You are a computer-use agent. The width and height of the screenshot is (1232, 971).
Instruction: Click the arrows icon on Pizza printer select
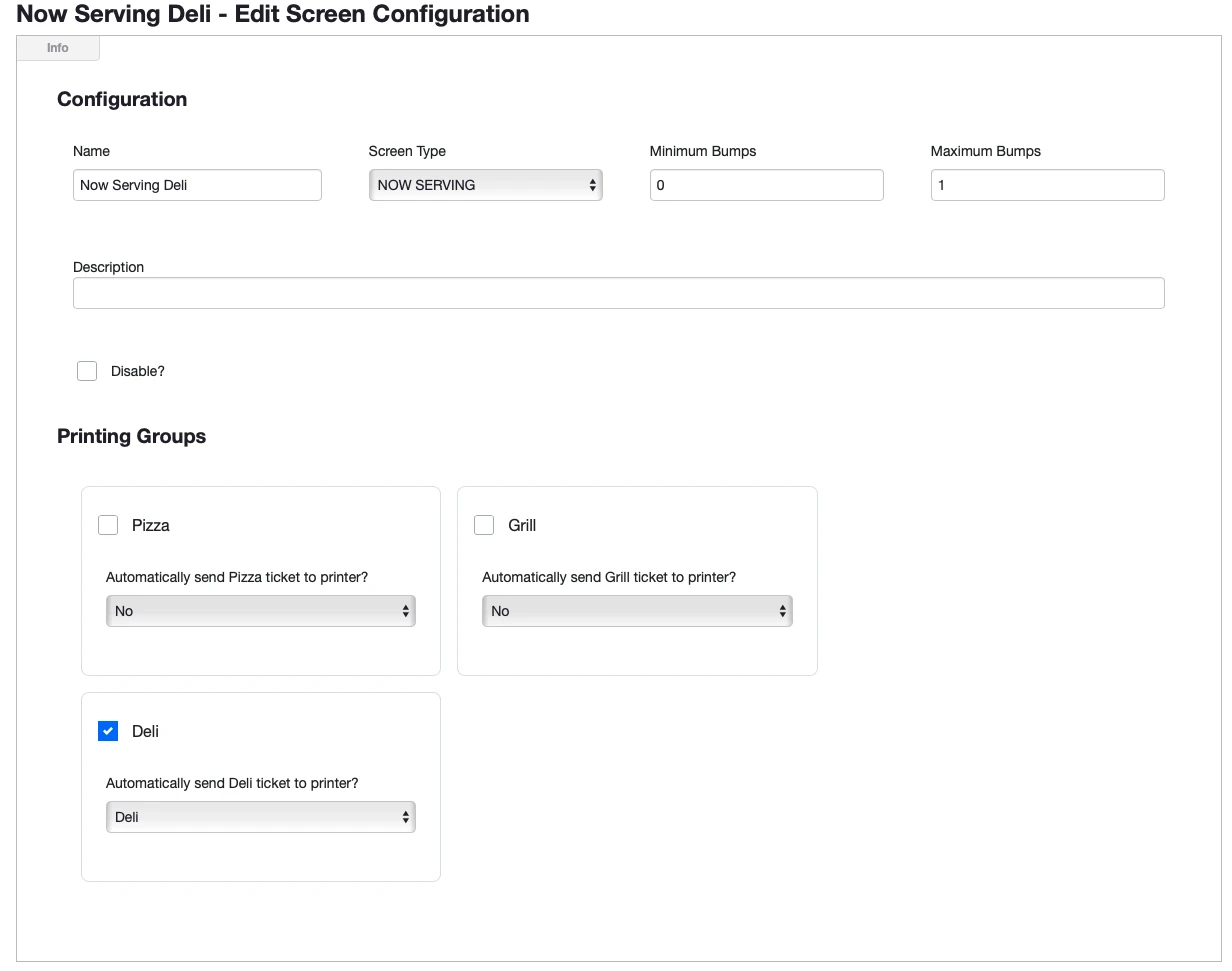[408, 610]
